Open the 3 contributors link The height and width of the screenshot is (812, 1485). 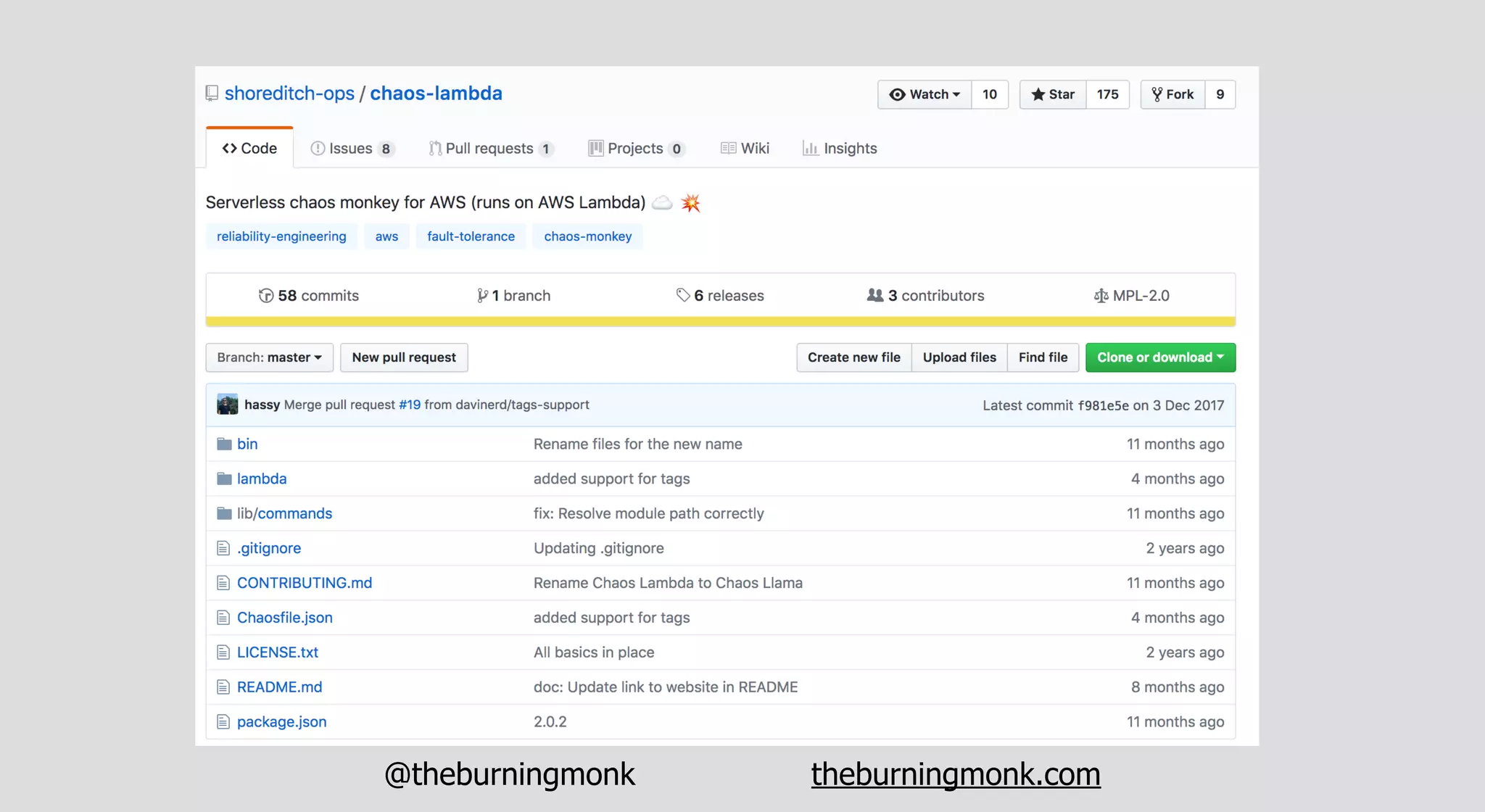(926, 296)
